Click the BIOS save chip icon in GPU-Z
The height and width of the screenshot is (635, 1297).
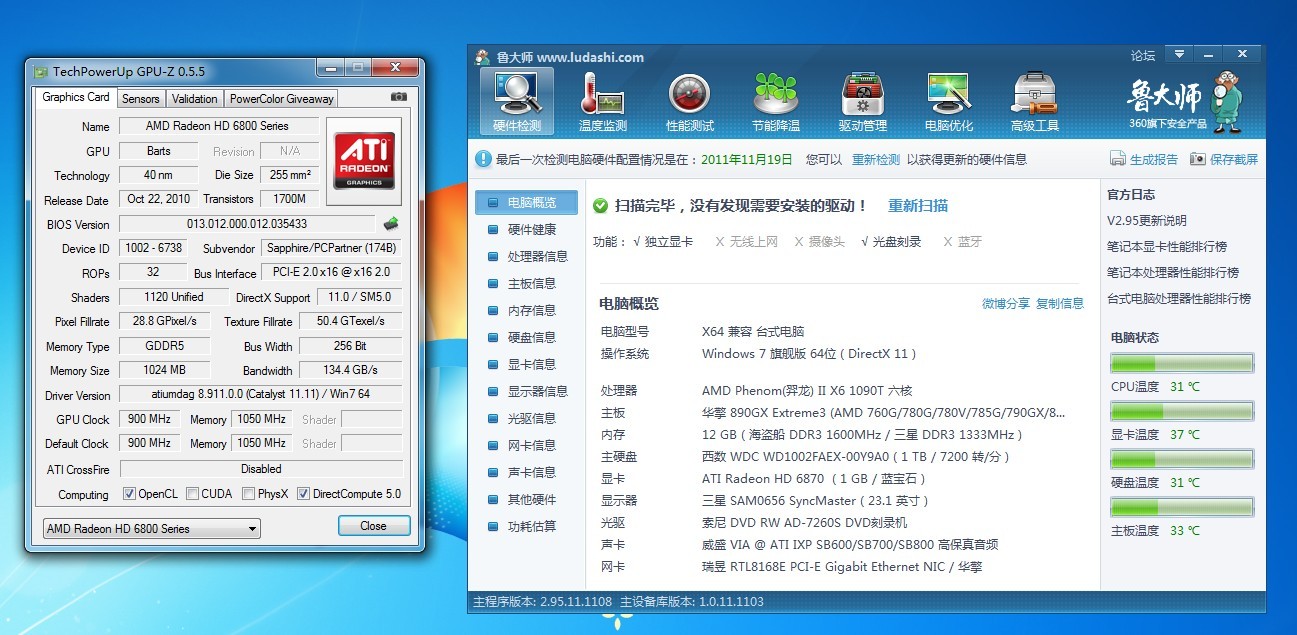(392, 224)
